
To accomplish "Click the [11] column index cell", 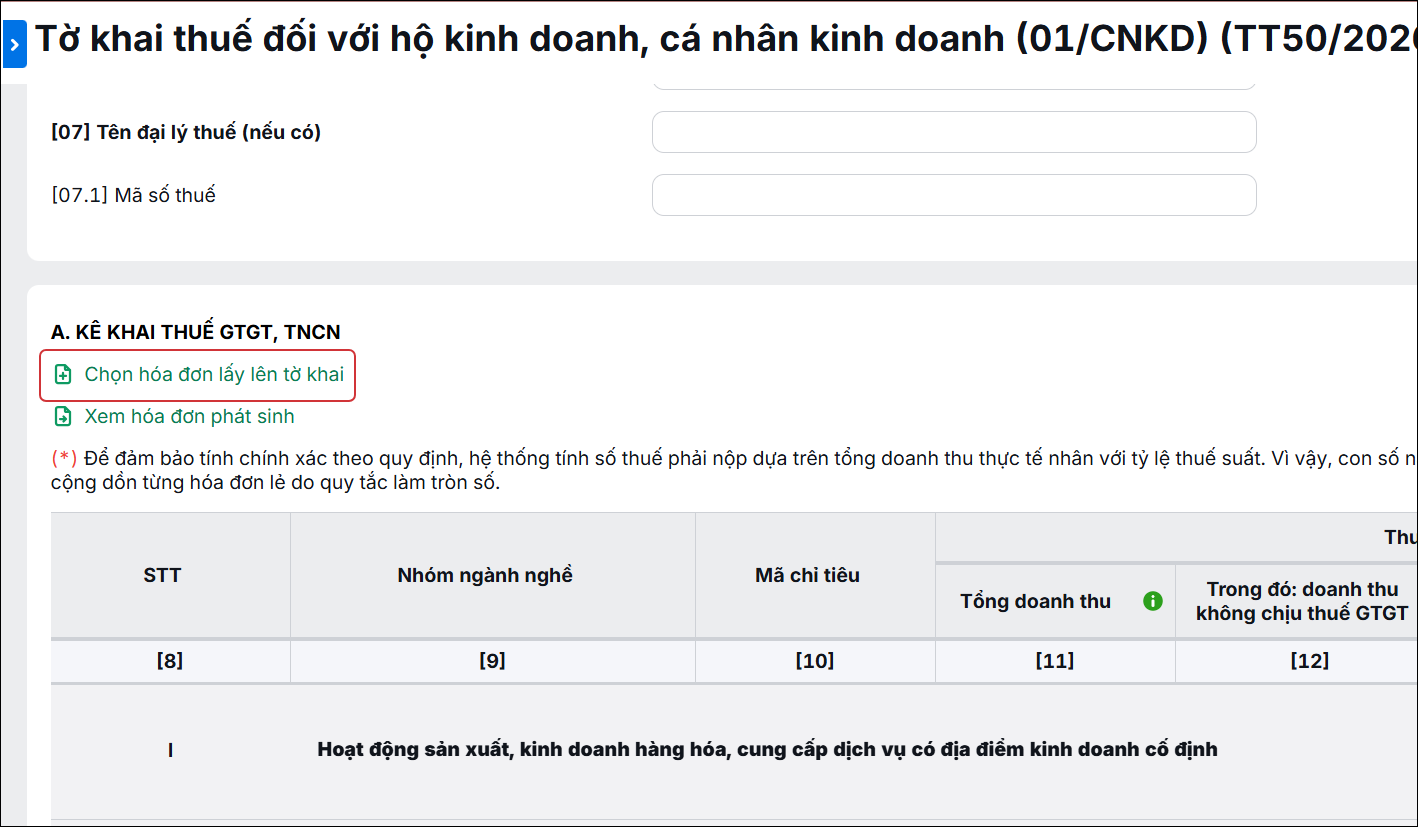I will tap(1055, 661).
